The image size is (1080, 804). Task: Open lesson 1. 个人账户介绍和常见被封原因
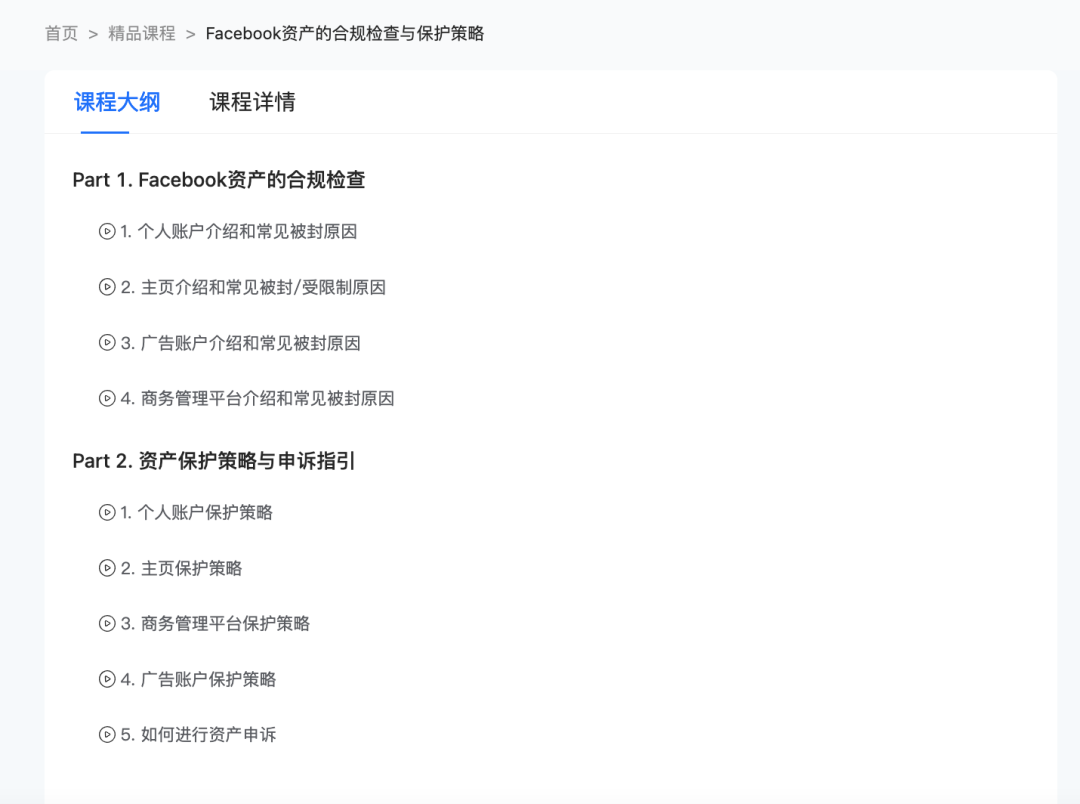239,231
